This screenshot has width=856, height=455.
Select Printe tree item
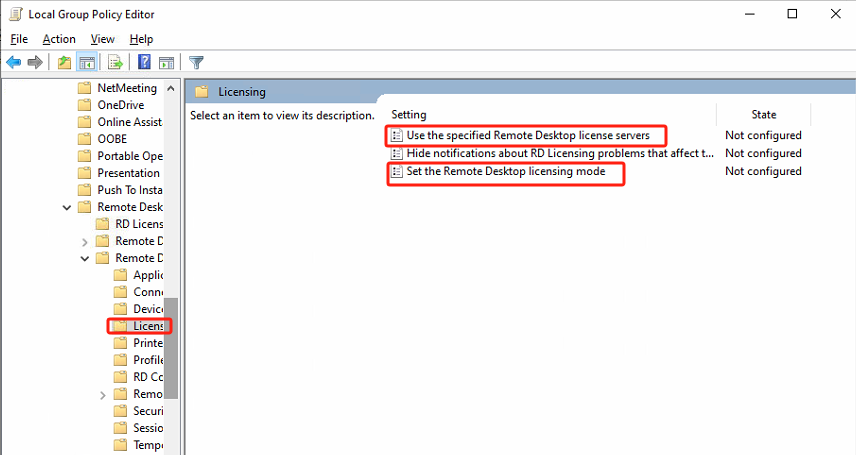pos(148,343)
